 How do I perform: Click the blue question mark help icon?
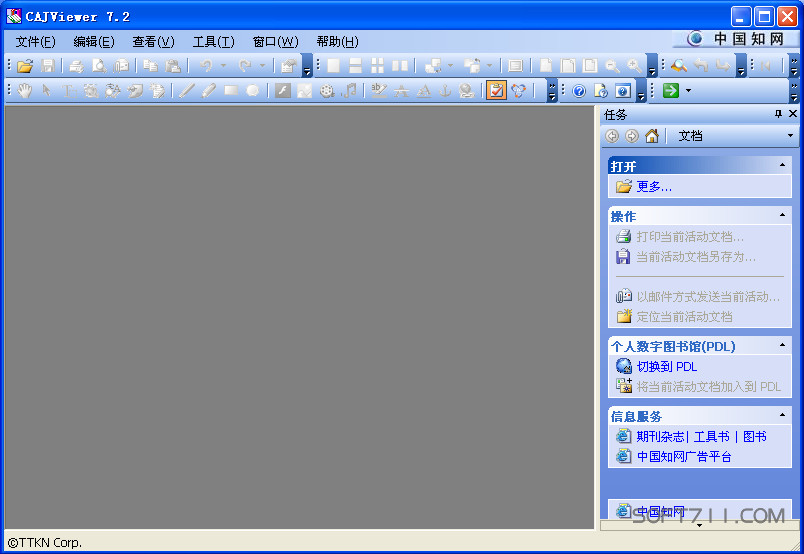(579, 91)
